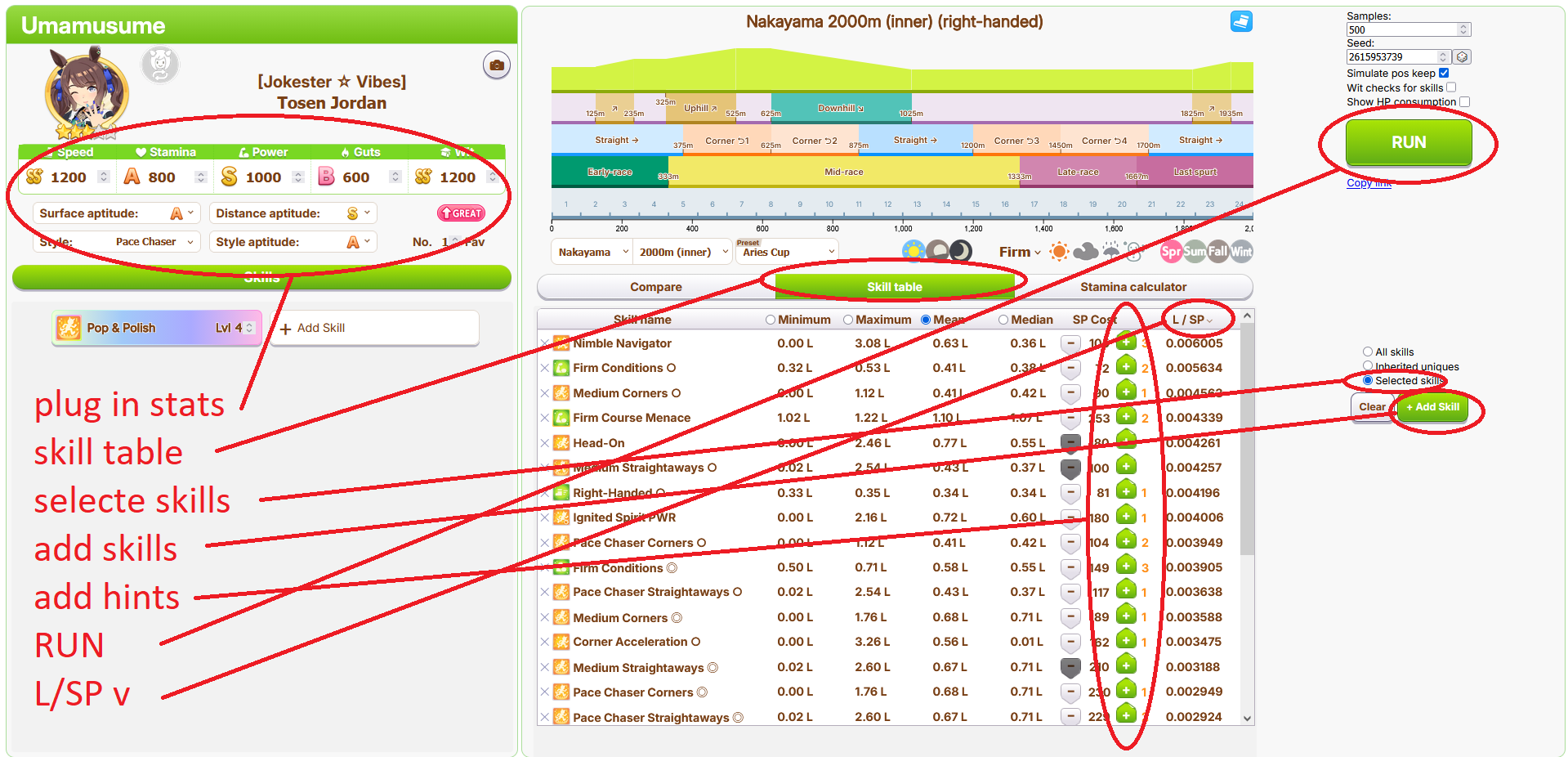This screenshot has height=757, width=1568.
Task: Increase hint for Corner Acceleration ○
Action: point(1126,641)
